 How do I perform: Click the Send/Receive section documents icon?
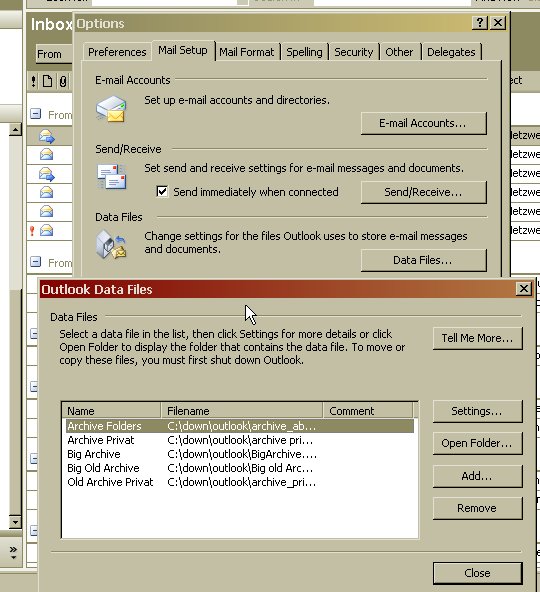coord(111,177)
